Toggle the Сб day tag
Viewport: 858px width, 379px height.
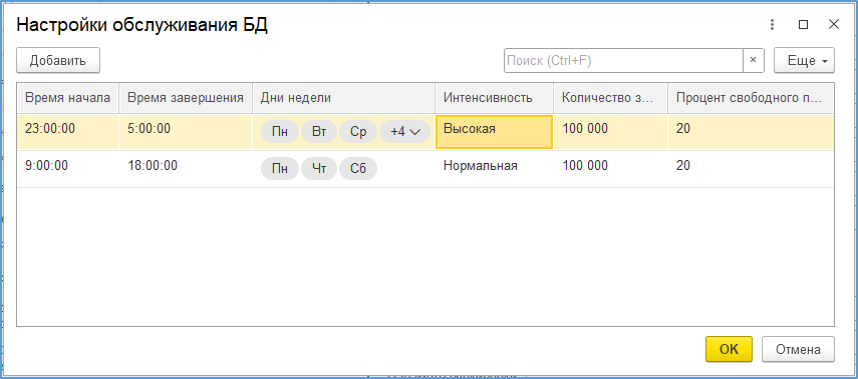[x=358, y=169]
